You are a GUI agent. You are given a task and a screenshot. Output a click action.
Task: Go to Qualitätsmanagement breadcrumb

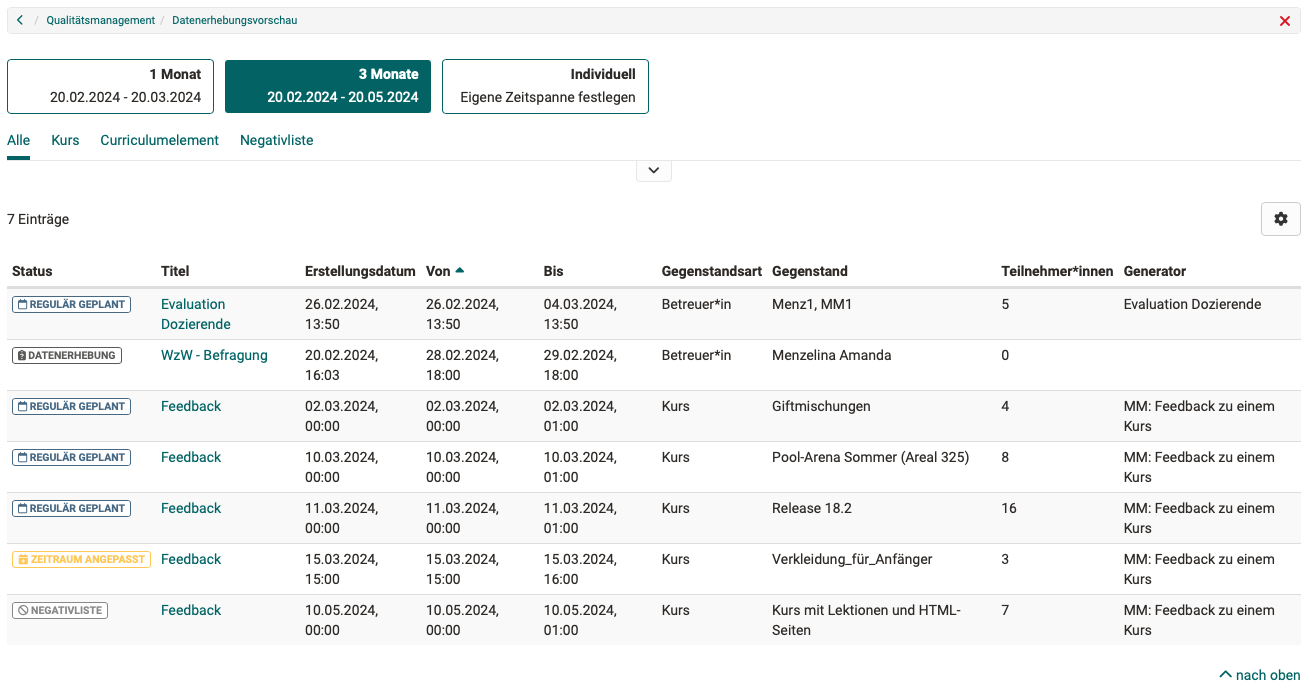click(100, 20)
